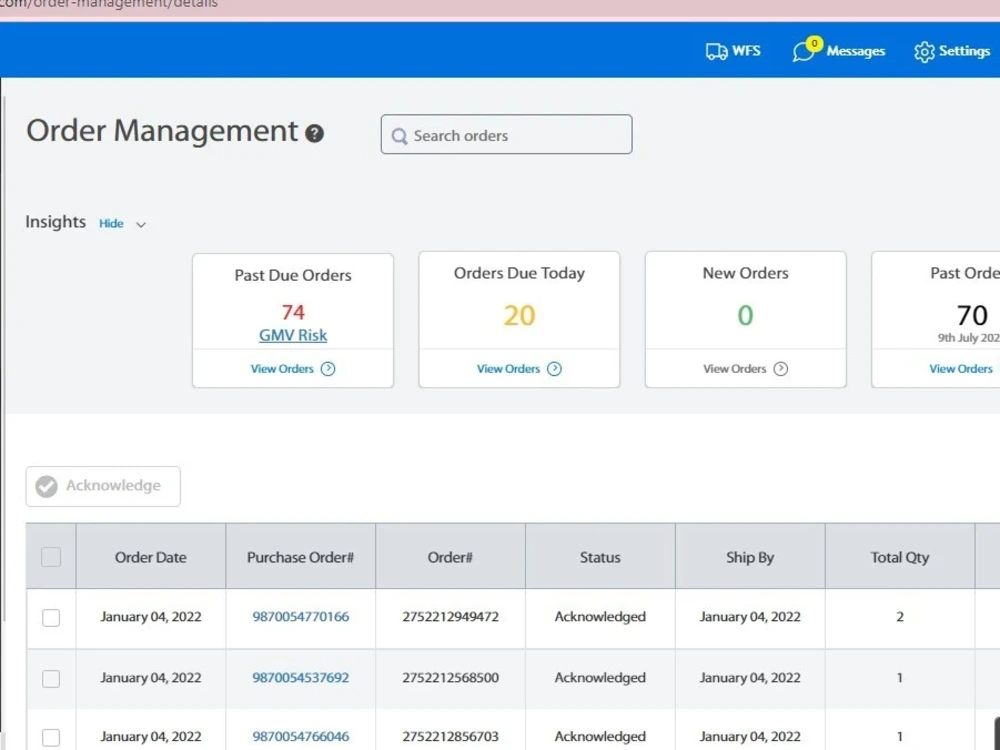The height and width of the screenshot is (750, 1000).
Task: Open purchase order 9870054770166
Action: point(299,617)
